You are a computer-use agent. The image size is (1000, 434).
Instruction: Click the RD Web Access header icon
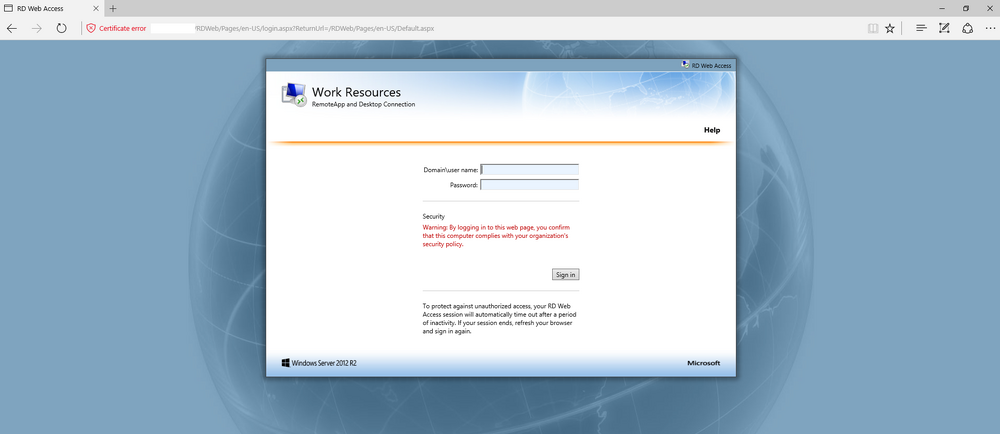tap(686, 65)
